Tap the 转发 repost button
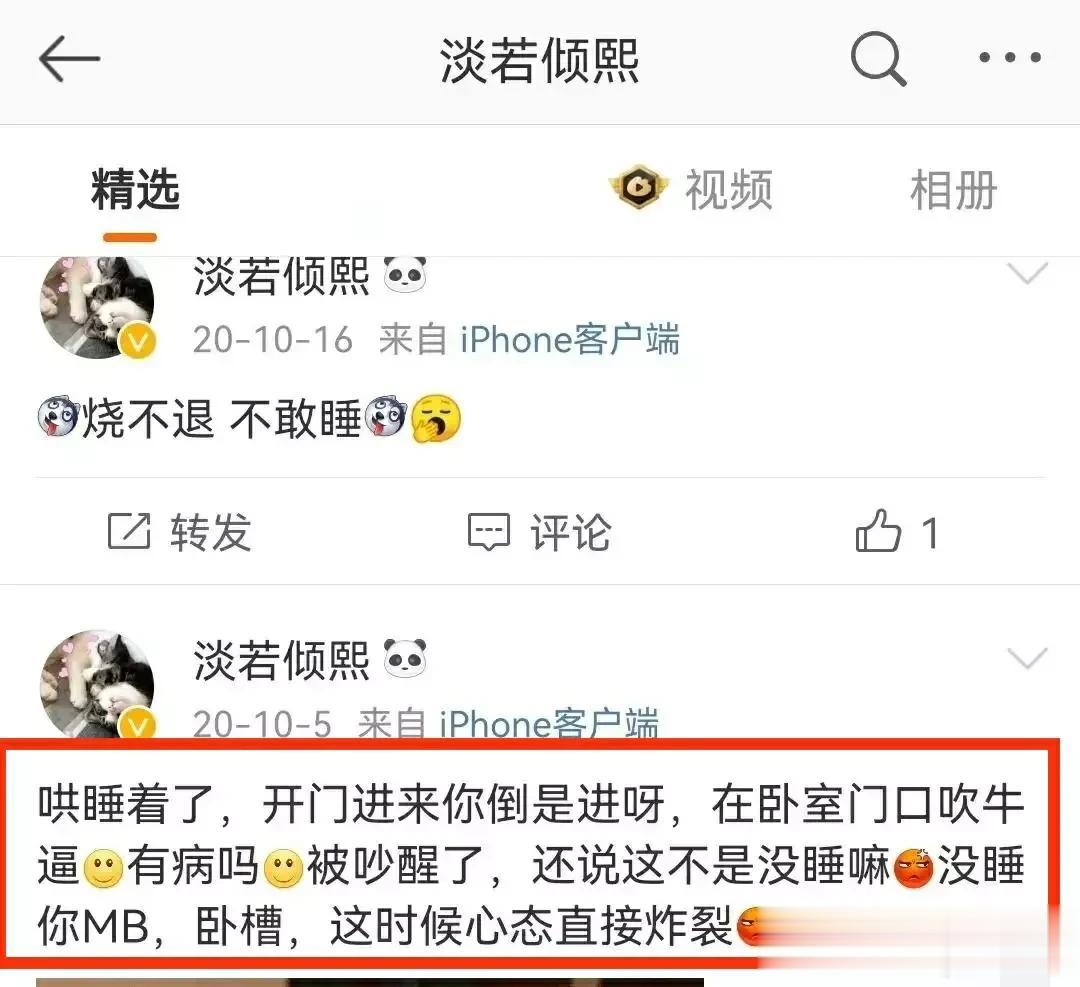Viewport: 1080px width, 987px height. 211,532
